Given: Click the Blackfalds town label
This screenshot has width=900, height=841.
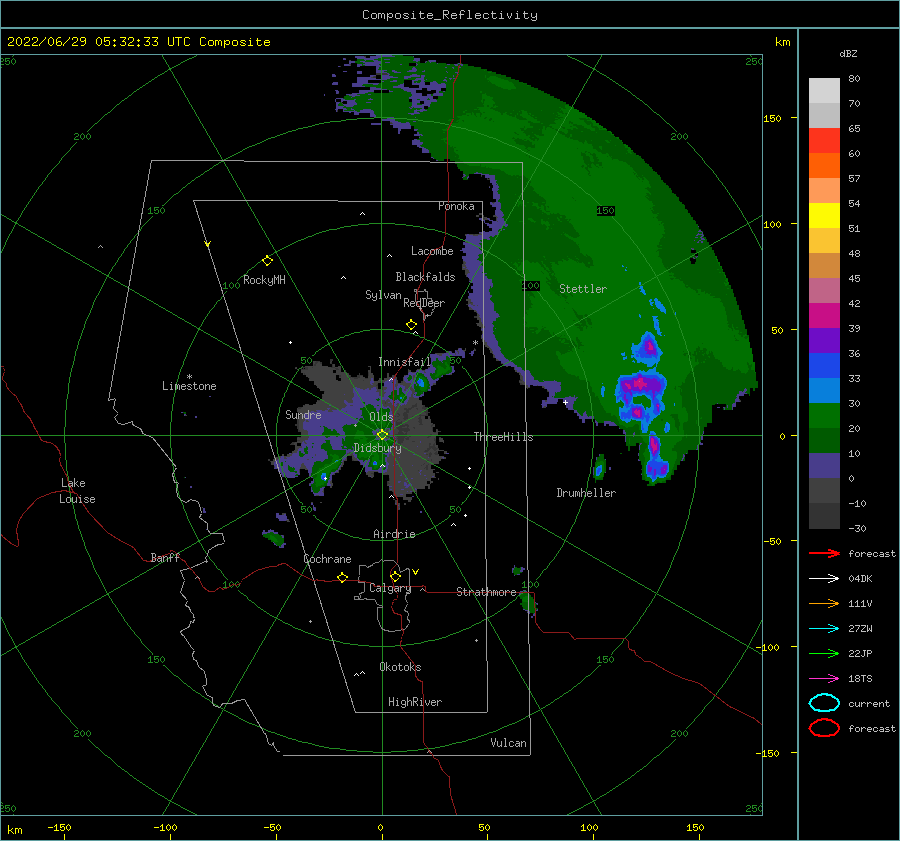Looking at the screenshot, I should click(x=425, y=277).
